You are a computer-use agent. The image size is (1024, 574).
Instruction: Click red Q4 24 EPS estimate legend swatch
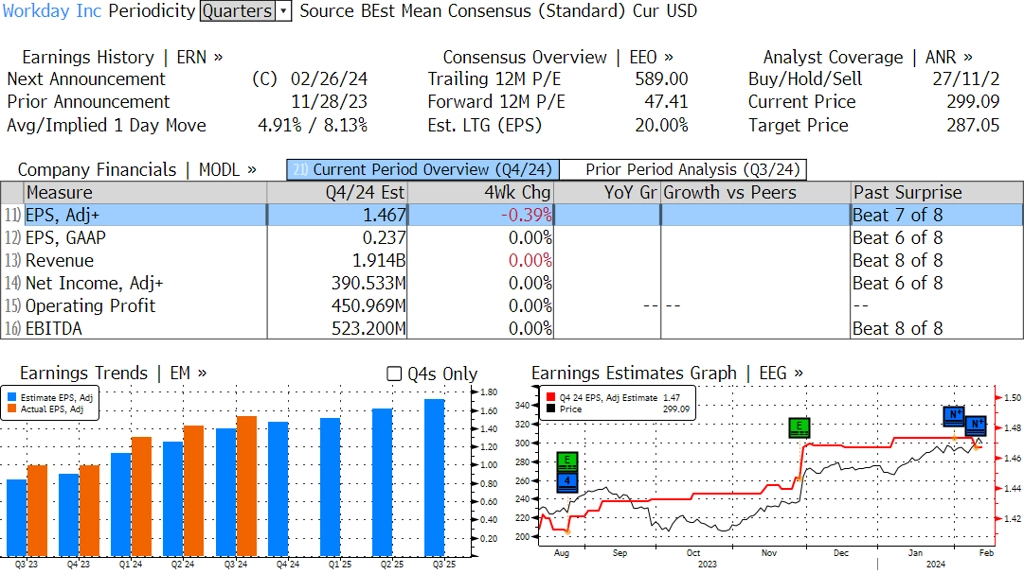click(551, 397)
